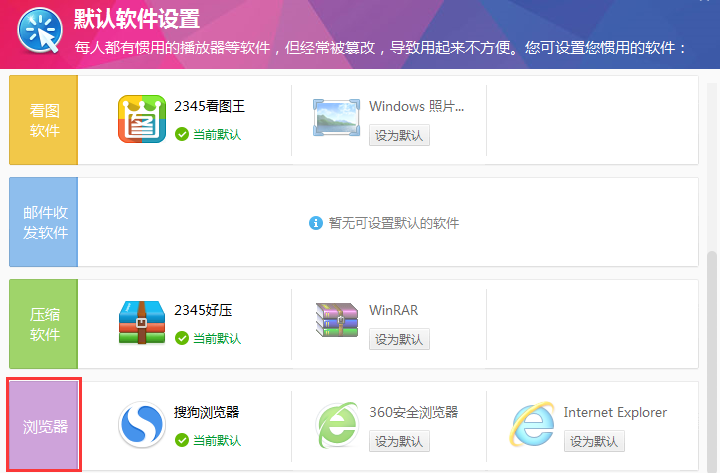Click 当前默认 status under 2345看图王
The height and width of the screenshot is (473, 720).
[217, 135]
